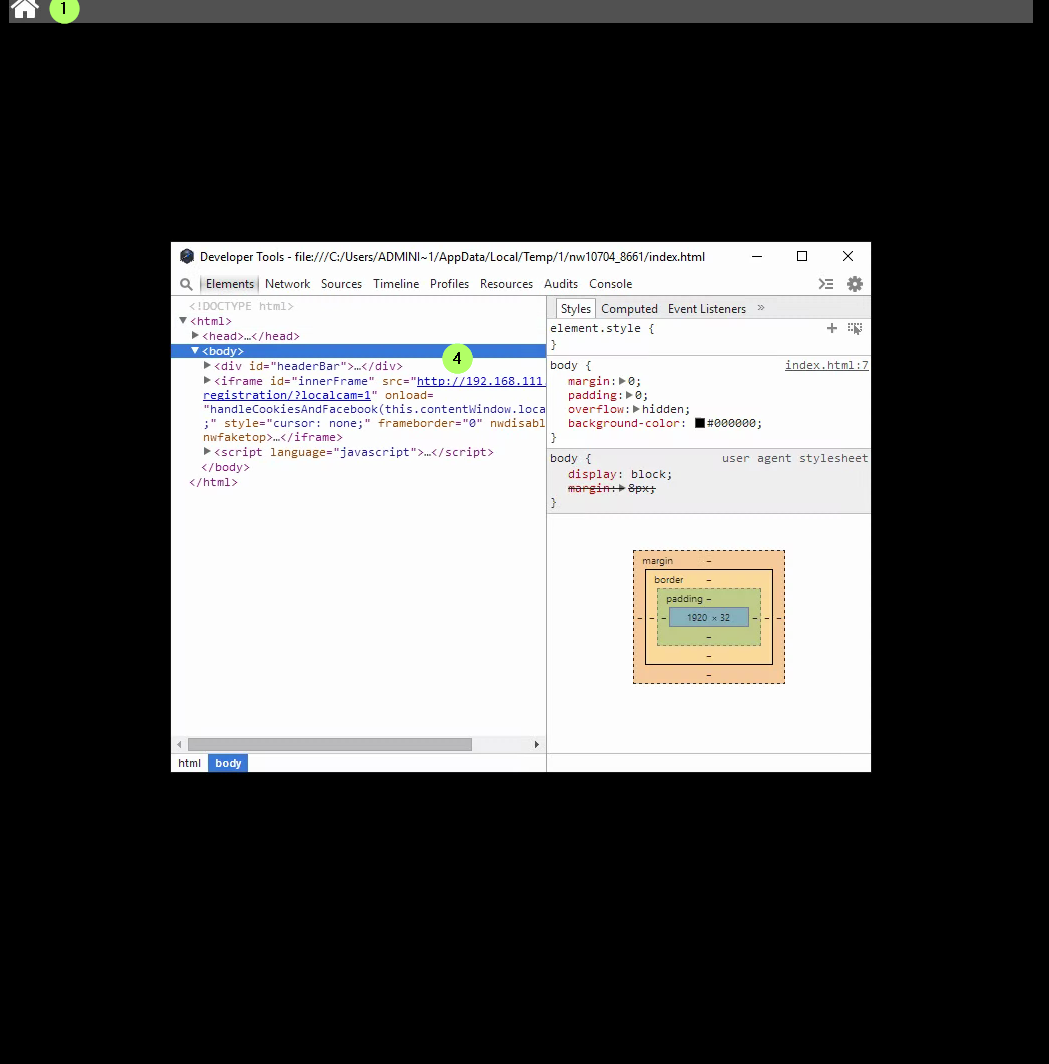This screenshot has width=1049, height=1064.
Task: Click the margin label in the box model
Action: click(657, 561)
